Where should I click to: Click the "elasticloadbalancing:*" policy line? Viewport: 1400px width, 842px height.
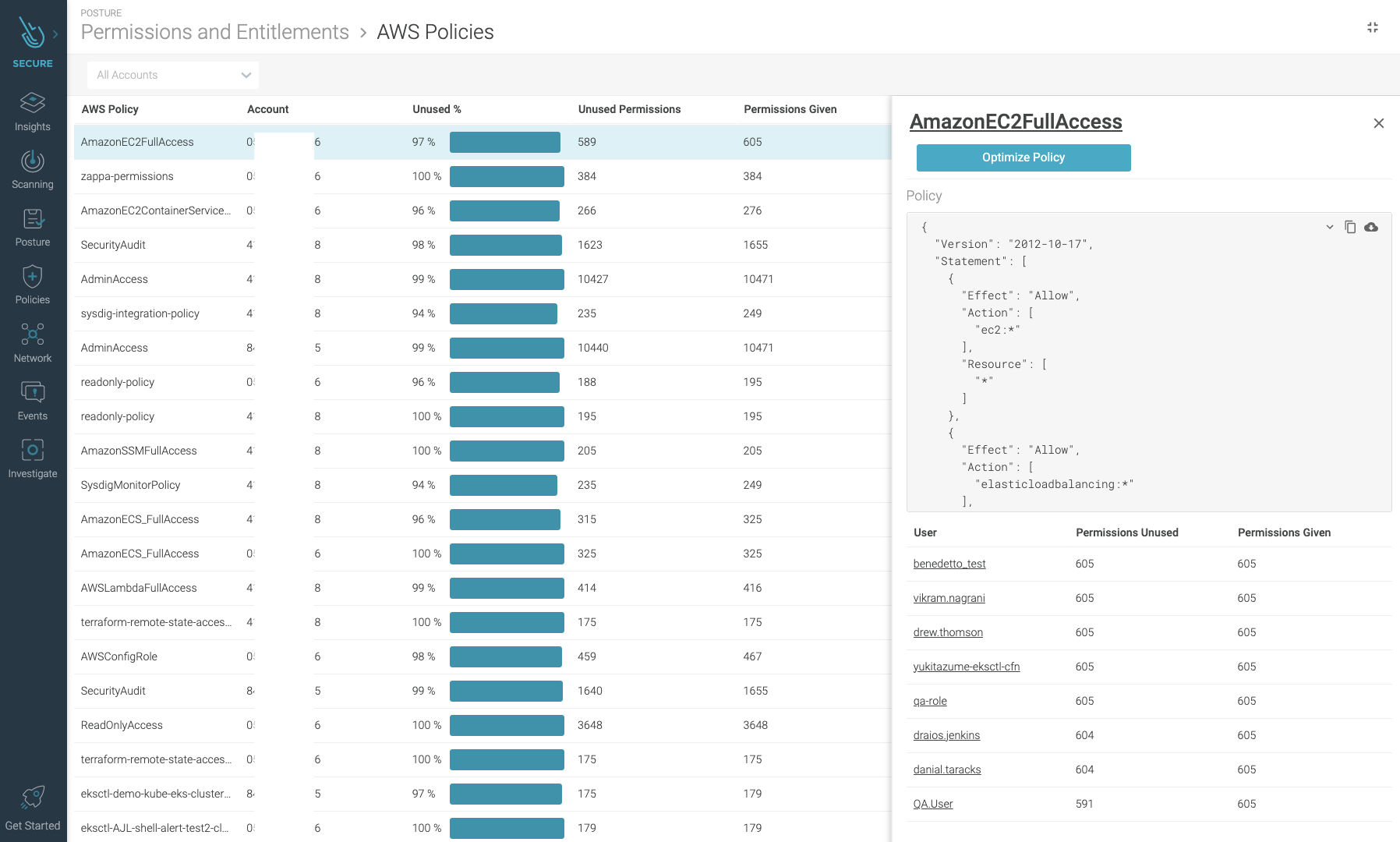pyautogui.click(x=1054, y=484)
